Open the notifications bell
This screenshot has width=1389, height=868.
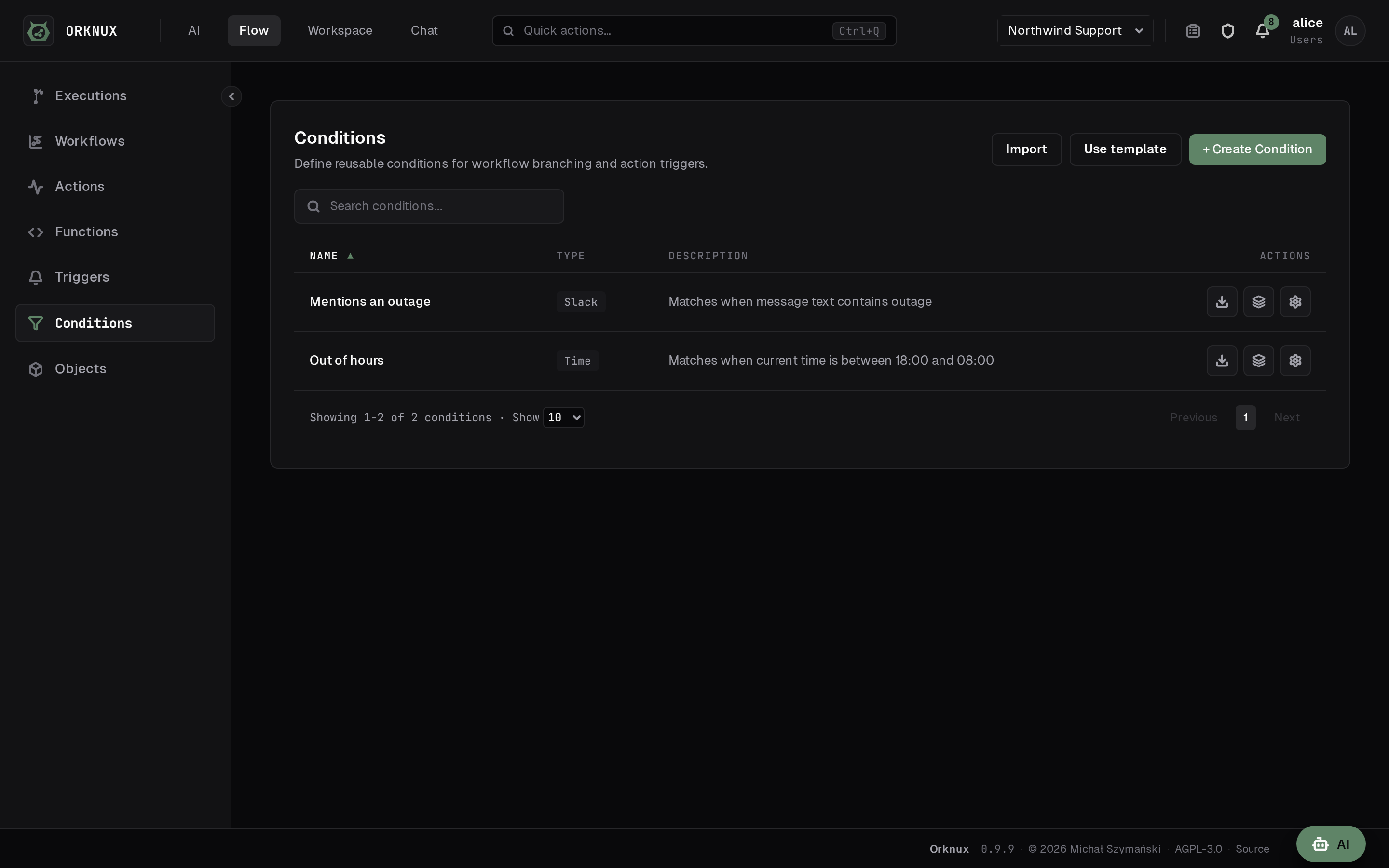pos(1262,30)
